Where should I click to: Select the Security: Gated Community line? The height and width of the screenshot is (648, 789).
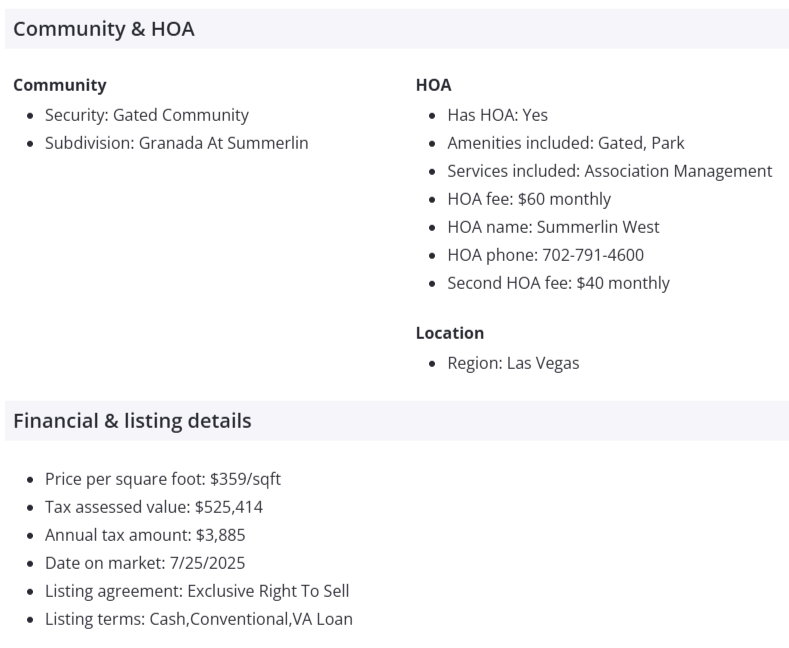coord(147,115)
